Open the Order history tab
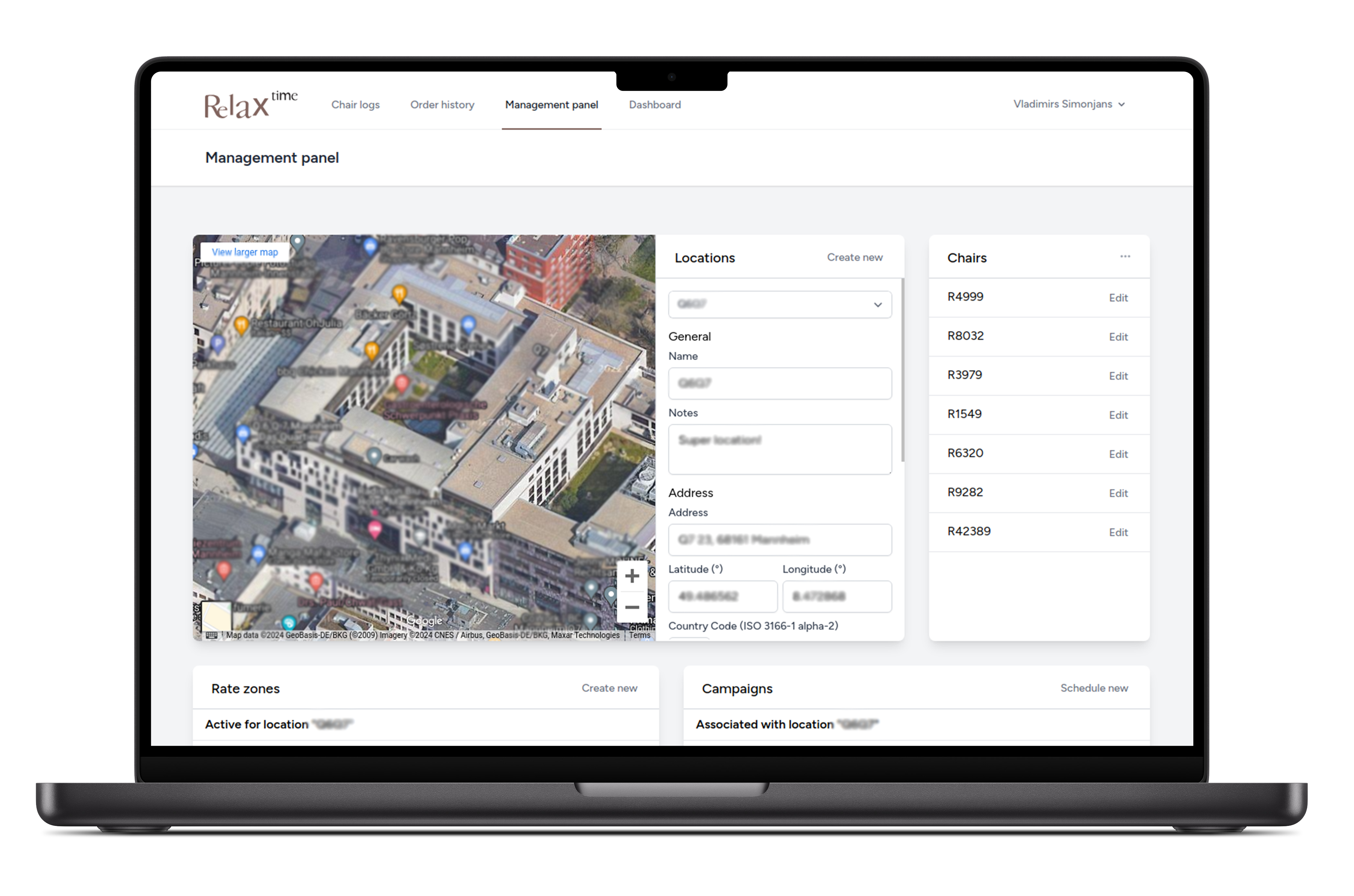The height and width of the screenshot is (896, 1354). click(442, 104)
